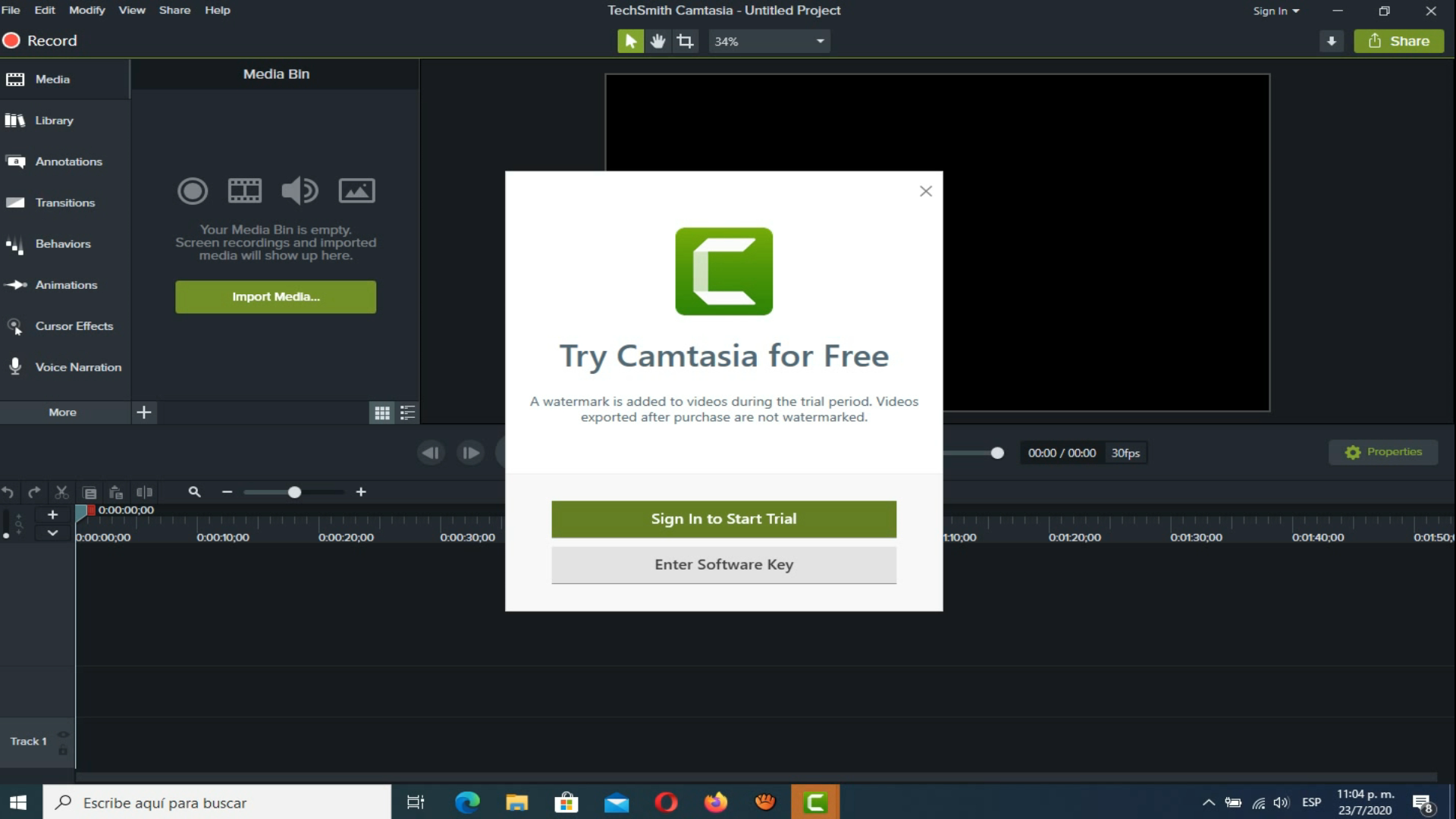
Task: Click the Split icon in timeline toolbar
Action: tap(144, 492)
